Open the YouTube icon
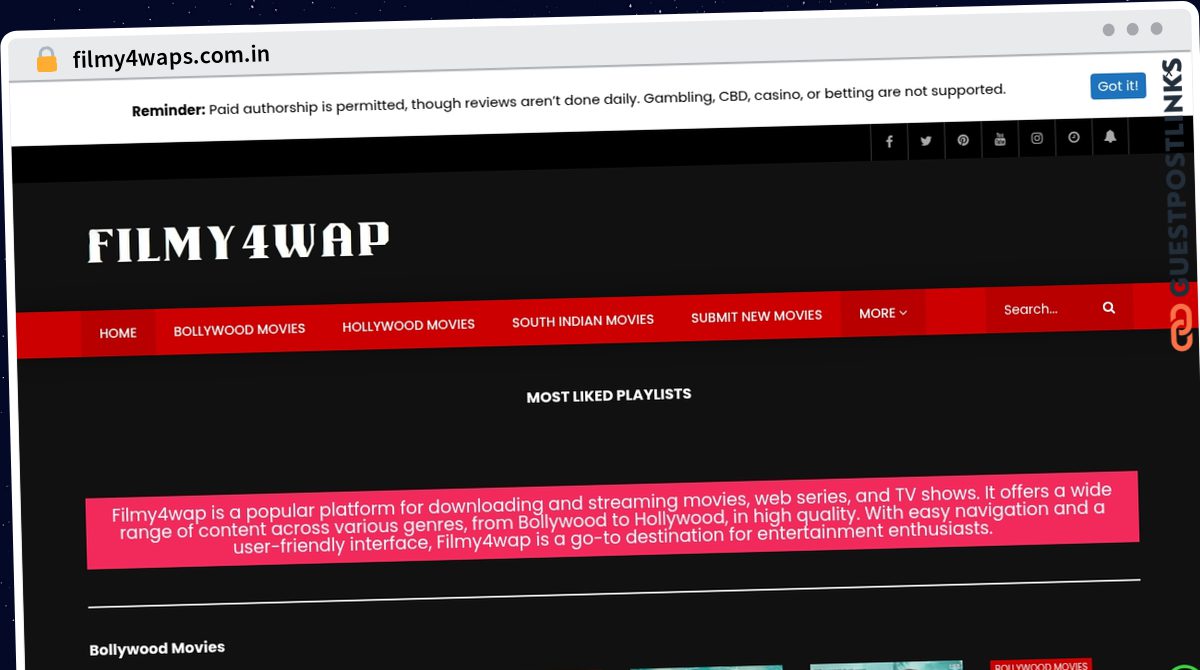This screenshot has height=670, width=1200. pos(1000,139)
